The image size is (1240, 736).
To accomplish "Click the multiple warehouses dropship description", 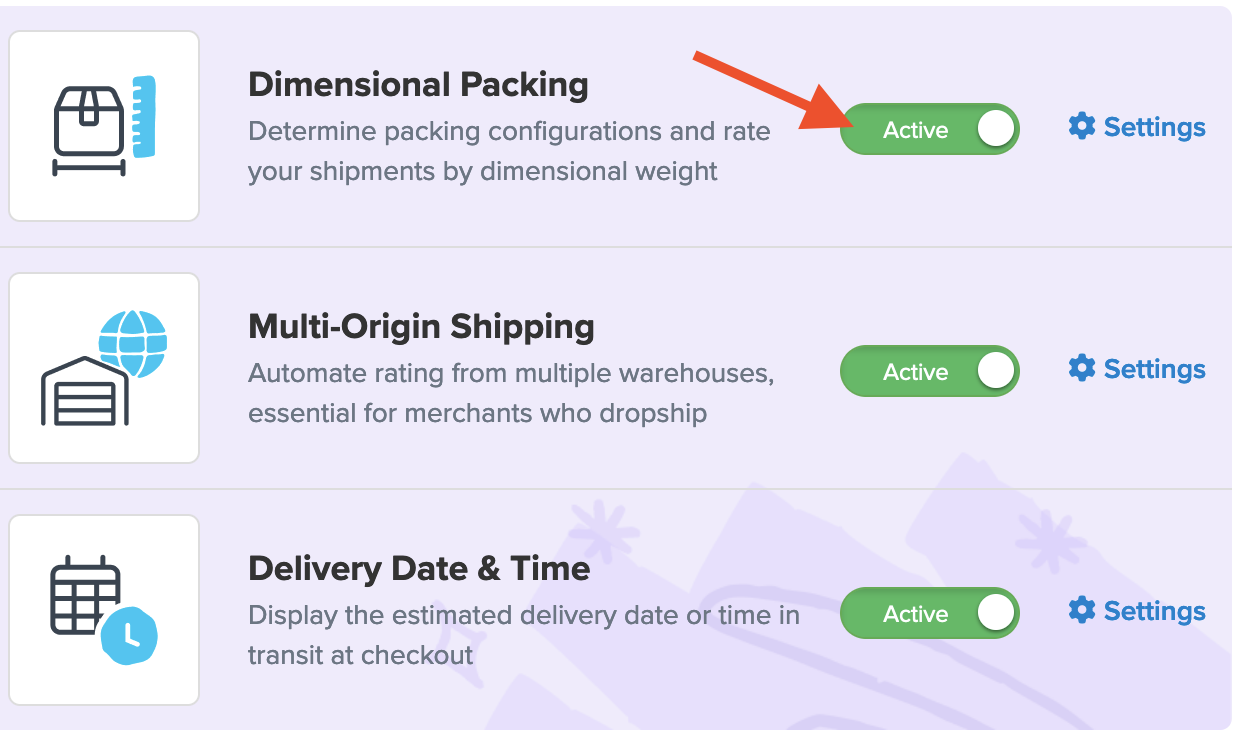I will [x=511, y=393].
